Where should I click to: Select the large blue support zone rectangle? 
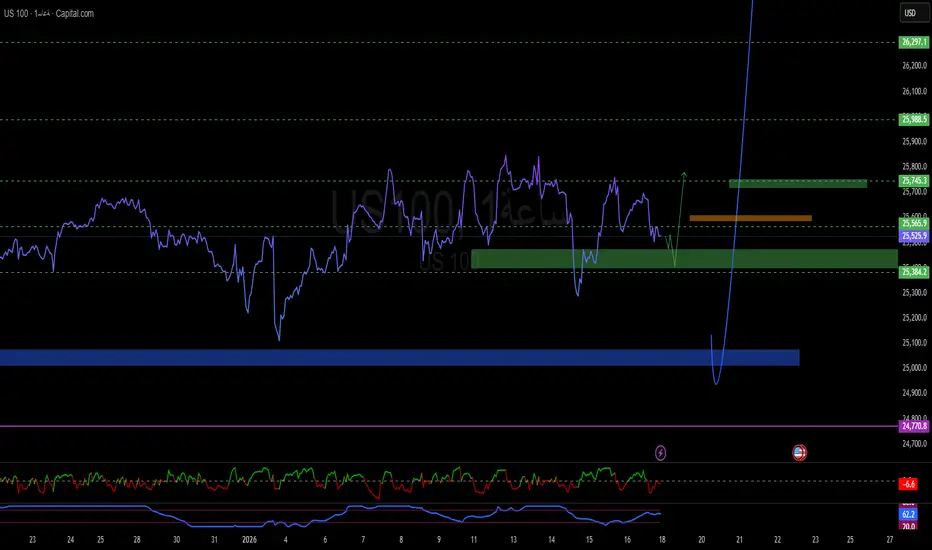click(x=400, y=357)
